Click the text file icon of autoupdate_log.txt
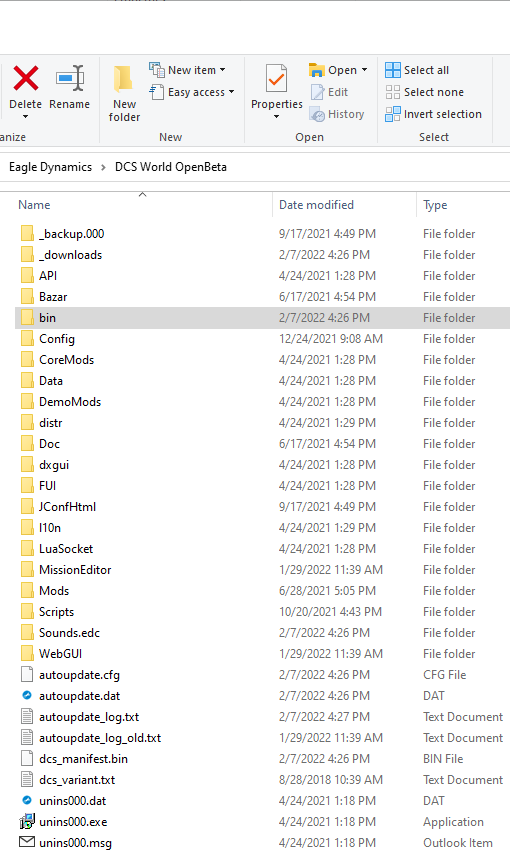This screenshot has width=510, height=864. (27, 716)
